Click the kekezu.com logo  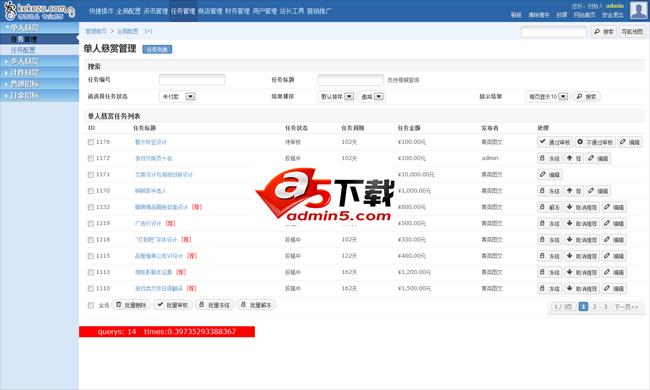40,11
